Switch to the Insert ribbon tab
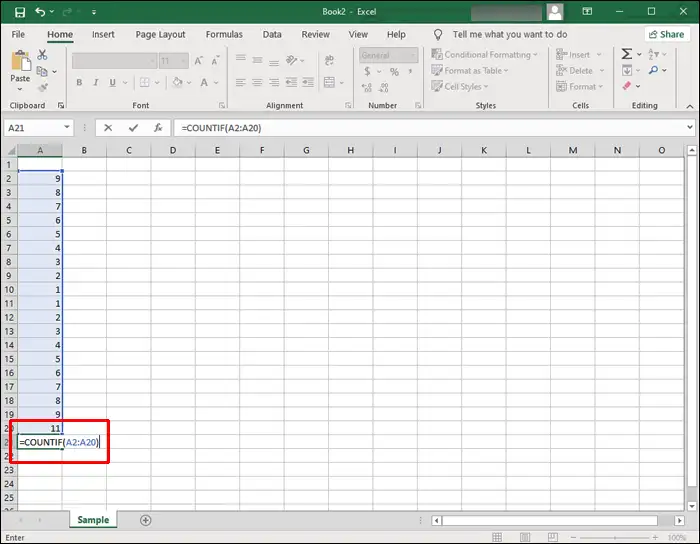Screen dimensions: 700x544 coord(103,34)
